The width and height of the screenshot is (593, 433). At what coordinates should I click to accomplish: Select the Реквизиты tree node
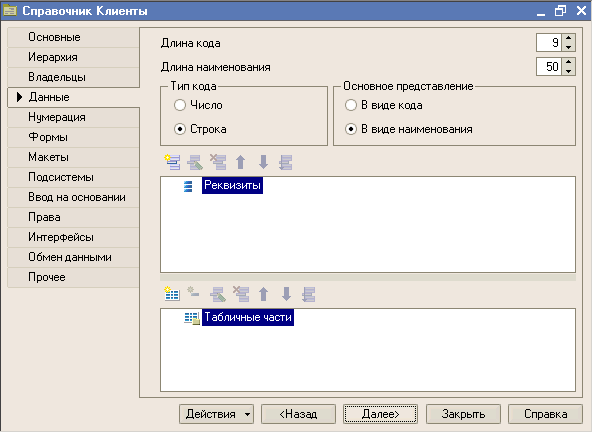coord(232,185)
